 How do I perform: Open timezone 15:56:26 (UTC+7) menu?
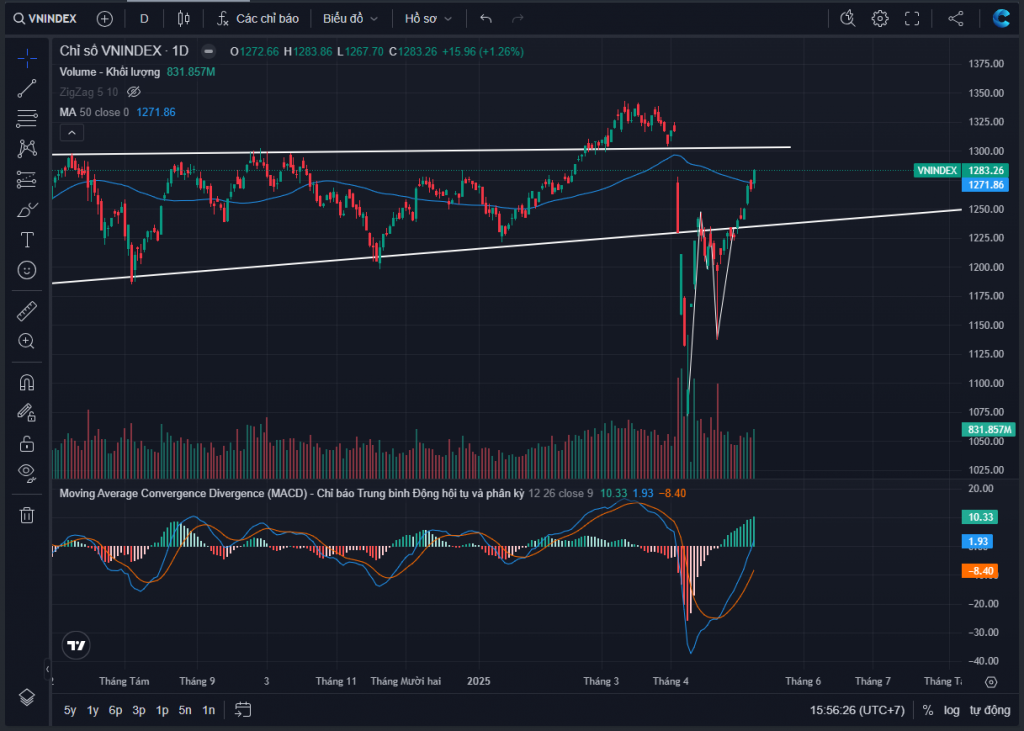tap(857, 710)
